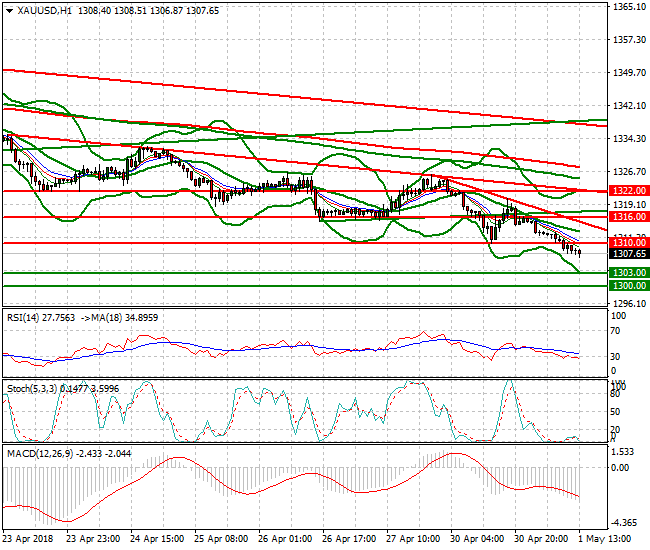Click the MACD scale value 1.533
Viewport: 650px width, 550px height.
[623, 452]
